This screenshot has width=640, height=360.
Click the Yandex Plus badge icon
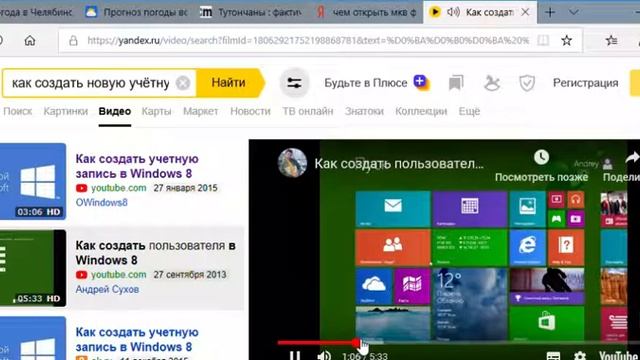click(421, 82)
